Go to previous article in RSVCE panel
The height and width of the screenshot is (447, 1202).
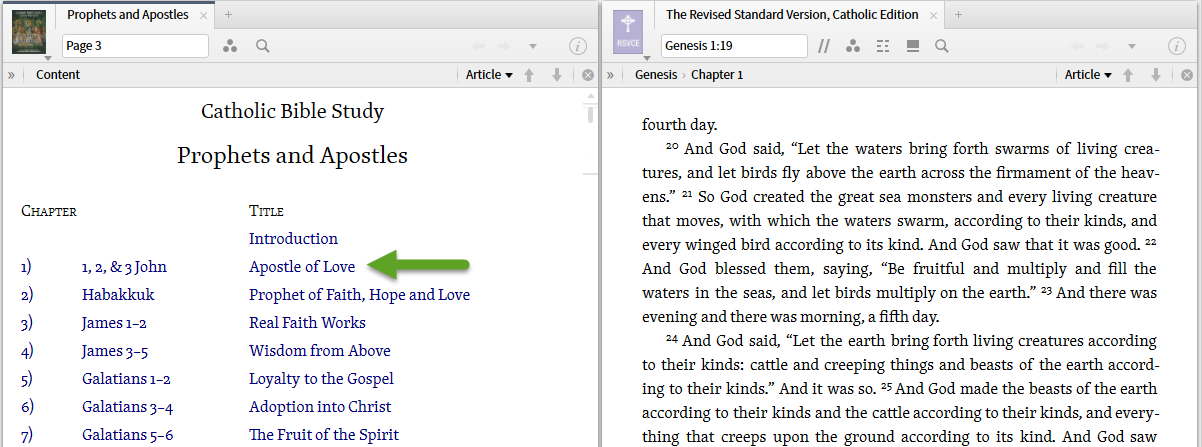pyautogui.click(x=1129, y=75)
